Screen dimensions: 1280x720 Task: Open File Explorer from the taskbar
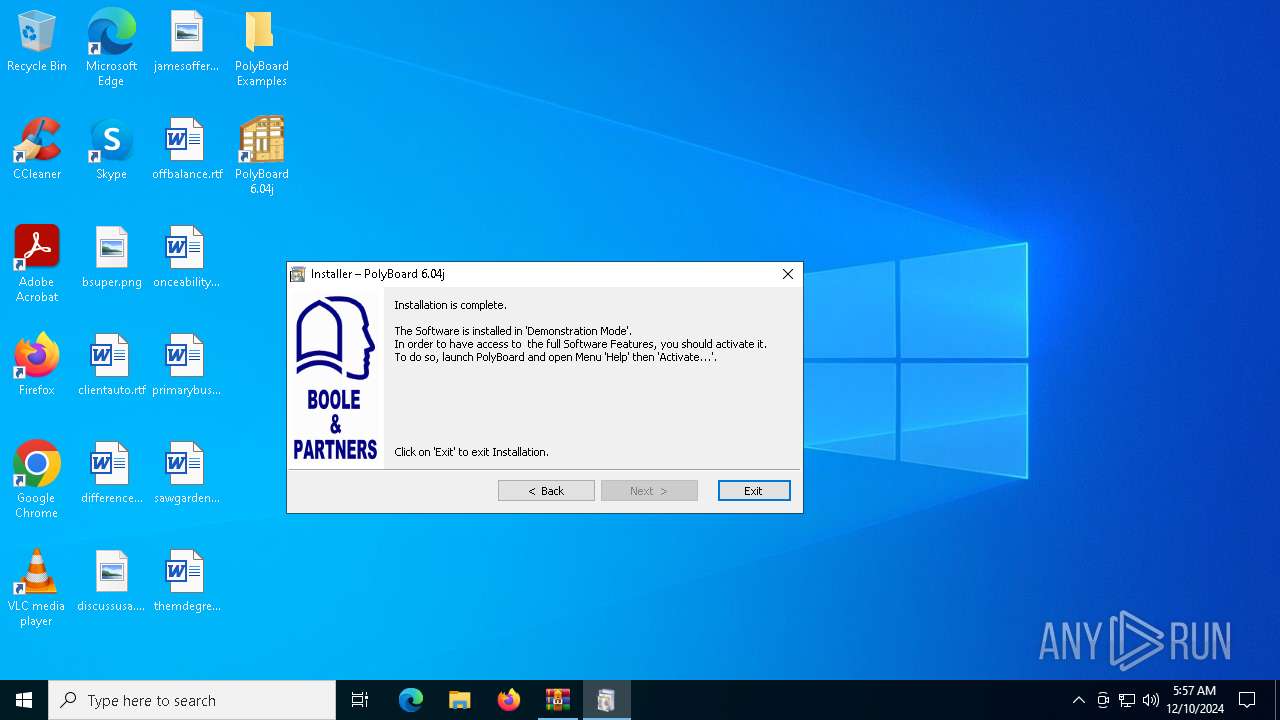460,700
